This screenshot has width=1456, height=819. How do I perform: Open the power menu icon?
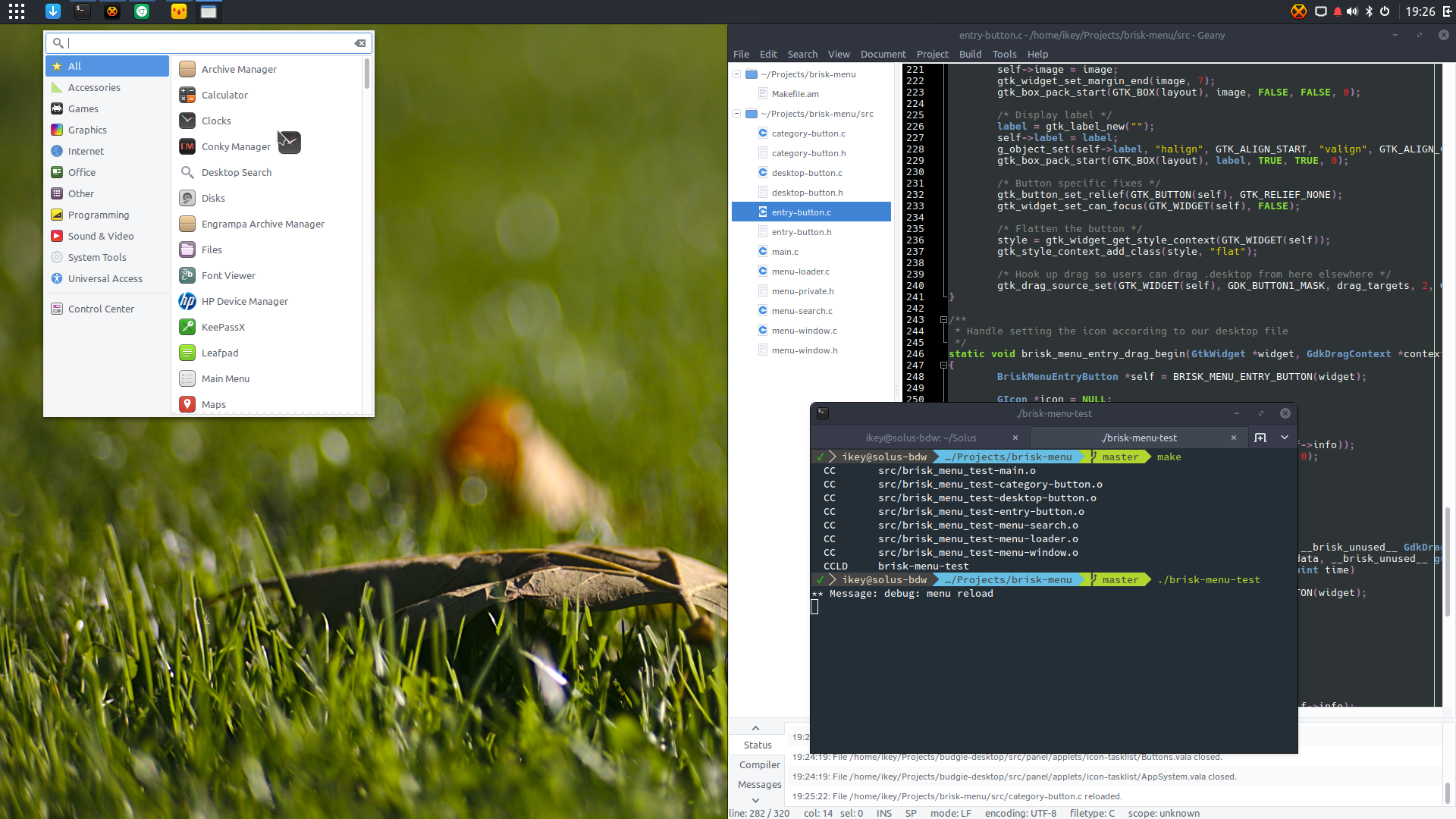(x=1385, y=11)
